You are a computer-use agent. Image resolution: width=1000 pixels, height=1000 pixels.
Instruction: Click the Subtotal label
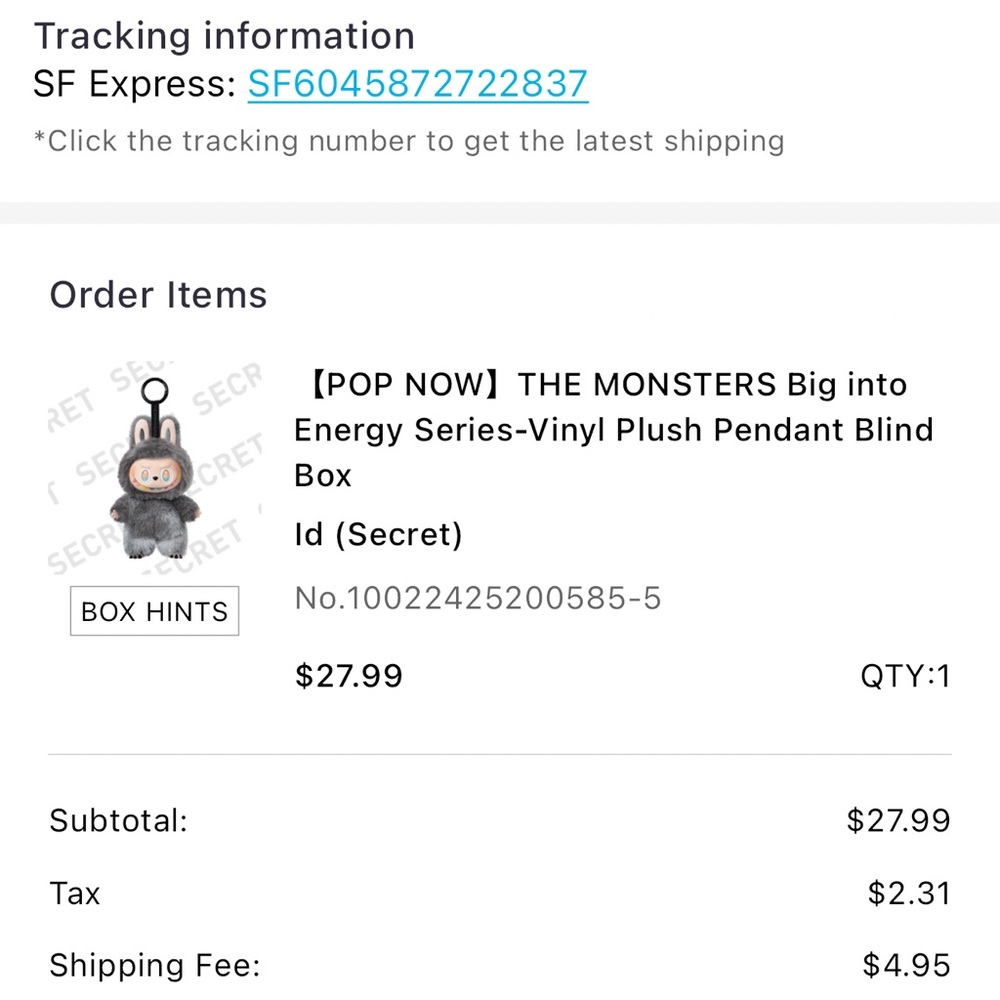[119, 821]
